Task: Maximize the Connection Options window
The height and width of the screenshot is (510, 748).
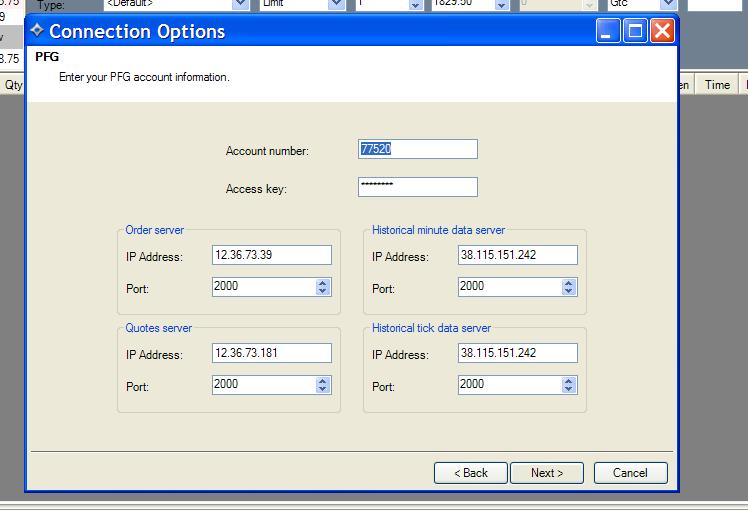Action: click(635, 31)
